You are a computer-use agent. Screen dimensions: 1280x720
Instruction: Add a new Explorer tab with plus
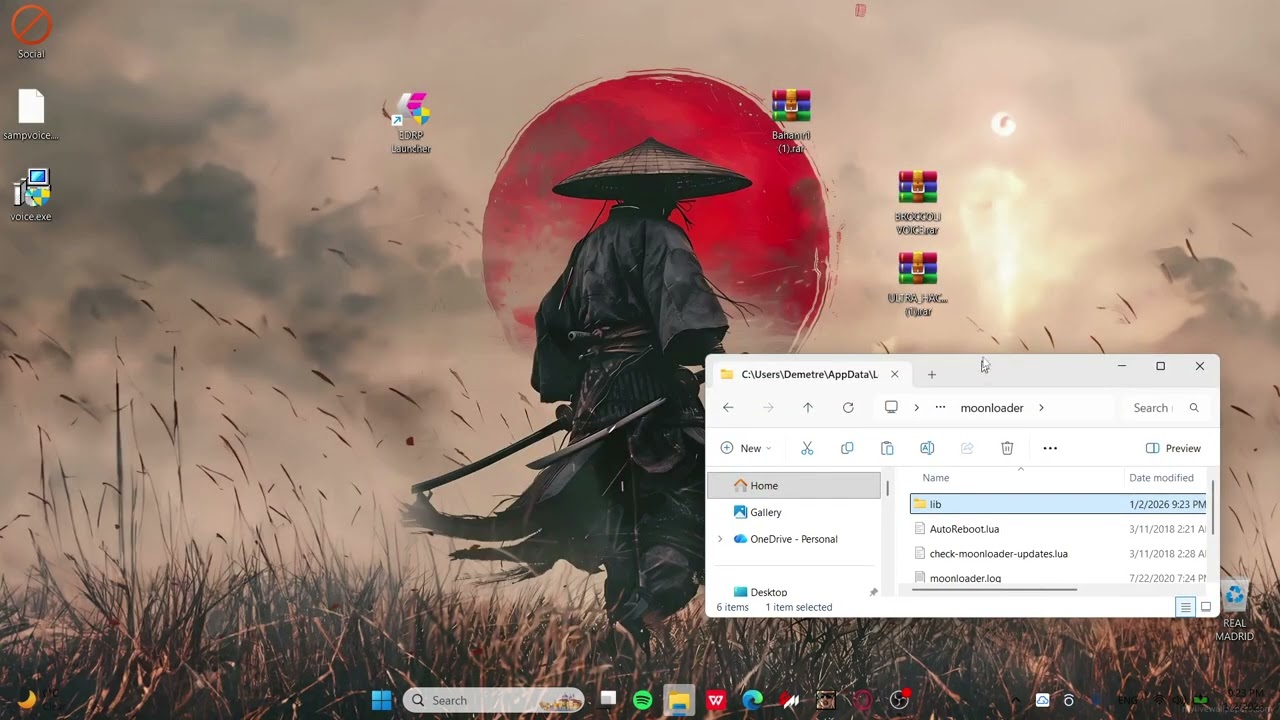point(931,375)
